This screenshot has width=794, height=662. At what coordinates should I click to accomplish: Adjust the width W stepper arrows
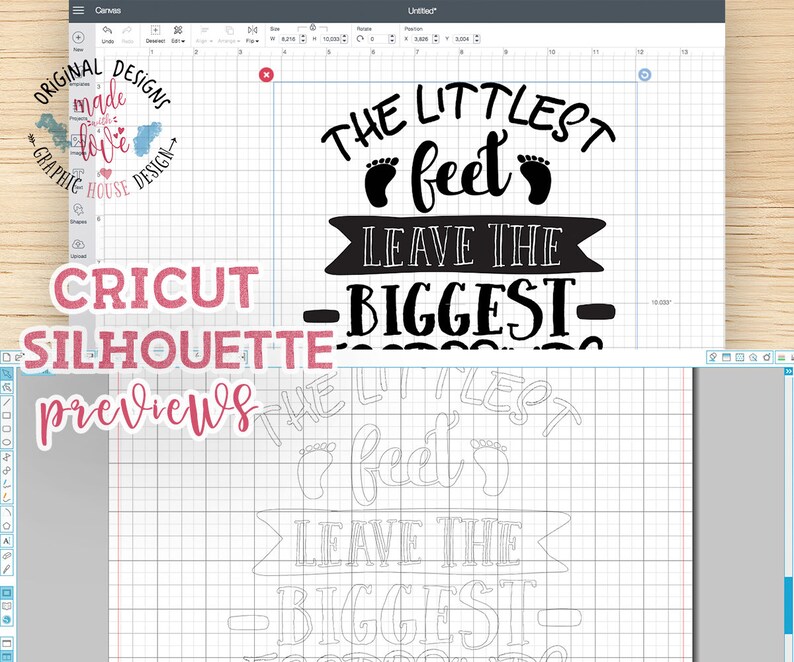pos(303,39)
